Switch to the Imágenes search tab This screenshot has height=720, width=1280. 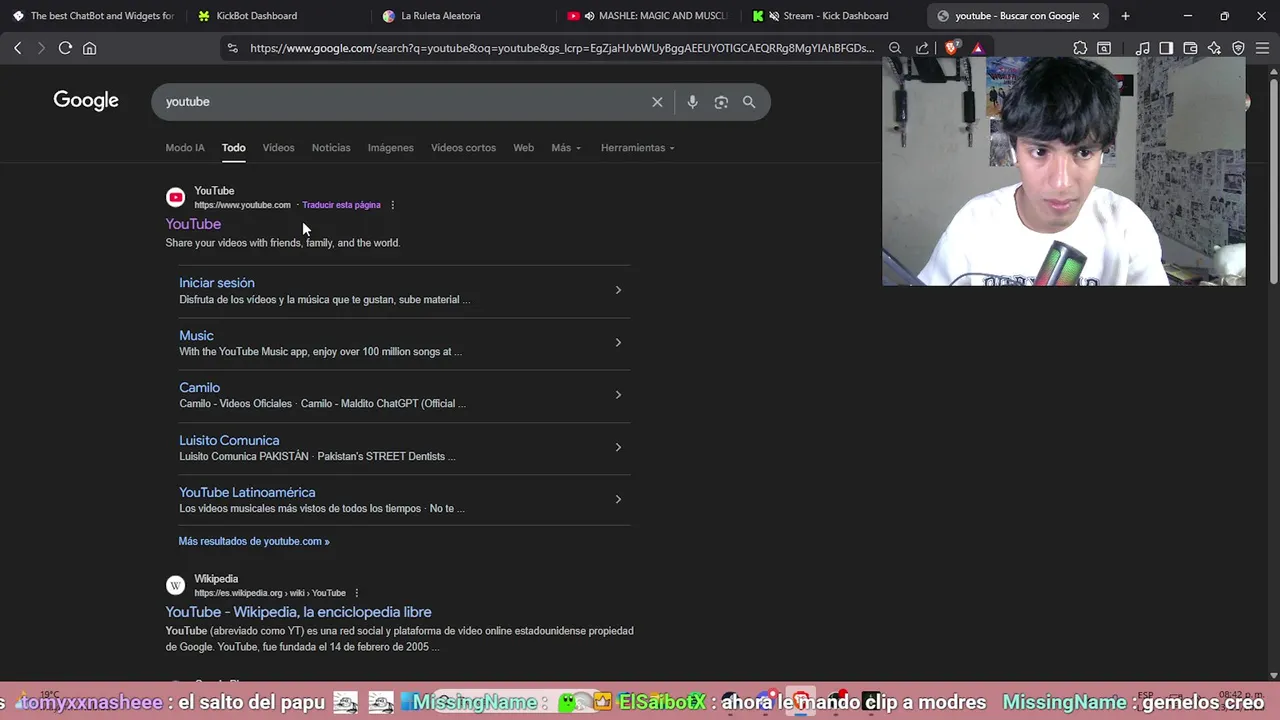click(x=390, y=148)
